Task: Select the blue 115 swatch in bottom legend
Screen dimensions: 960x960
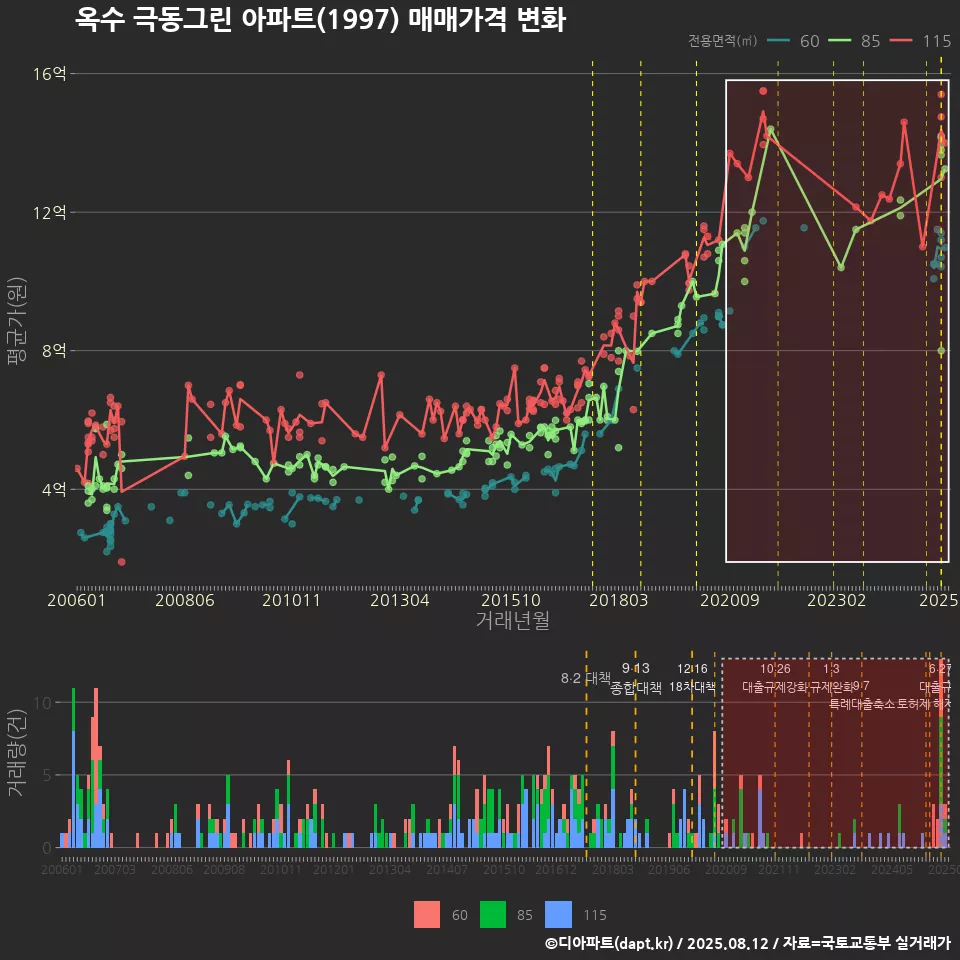Action: click(558, 915)
